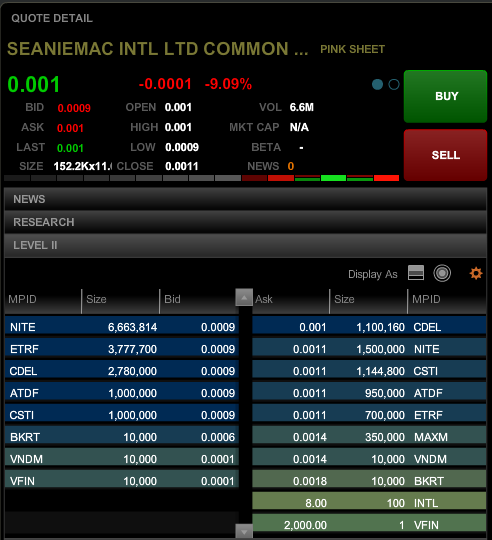Screen dimensions: 492x540
Task: Click the red SELL button
Action: pos(445,155)
